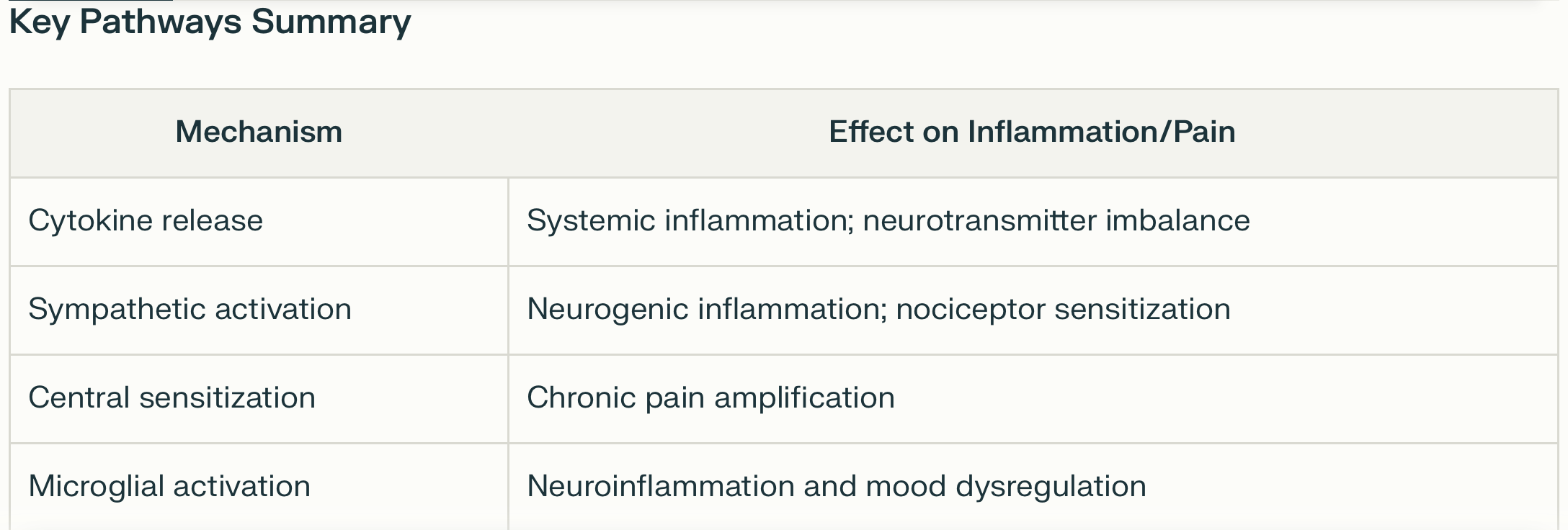
Task: Click the Cytokine release cell
Action: point(259,222)
